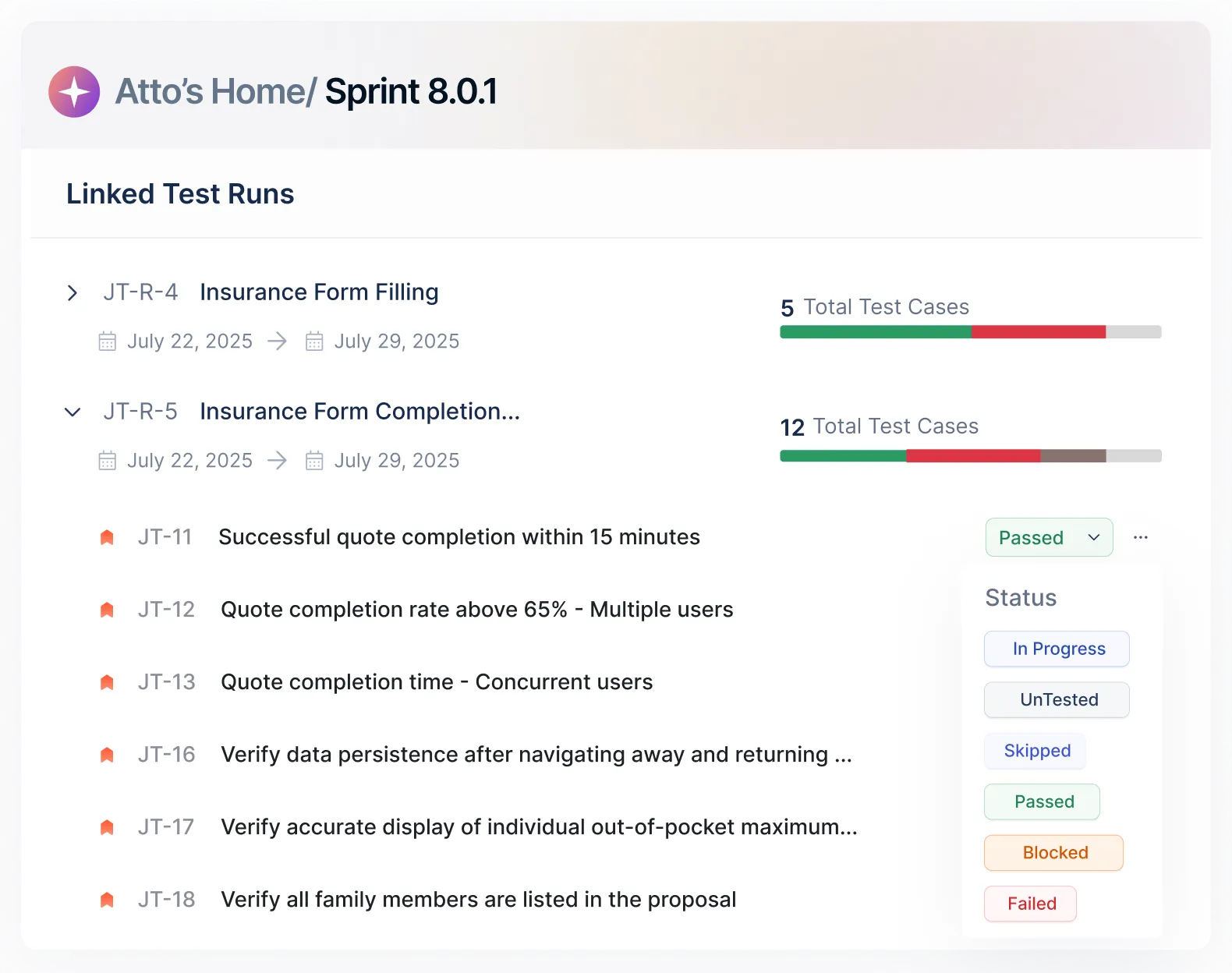The width and height of the screenshot is (1232, 973).
Task: Click the orange priority icon beside JT-18
Action: click(108, 900)
